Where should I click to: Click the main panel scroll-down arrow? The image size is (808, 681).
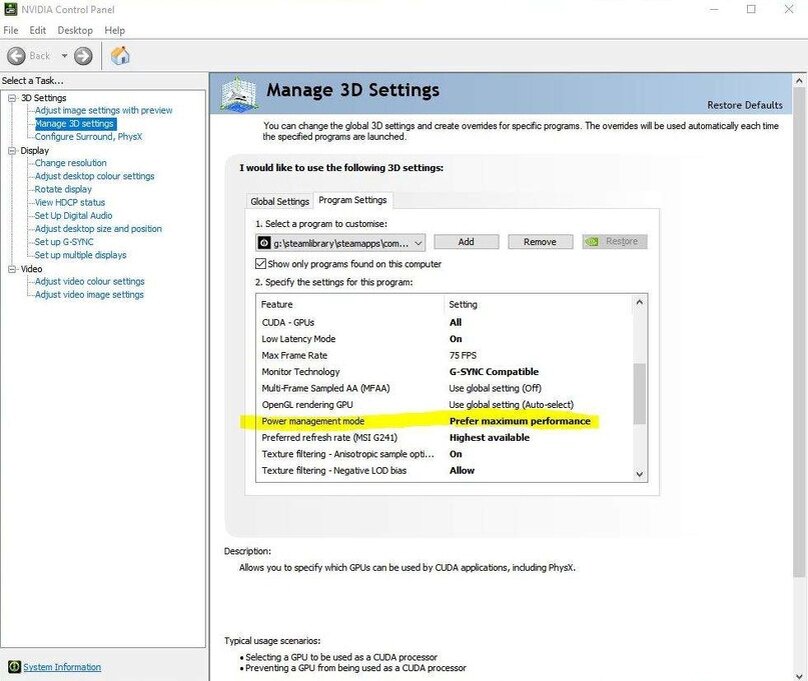799,675
